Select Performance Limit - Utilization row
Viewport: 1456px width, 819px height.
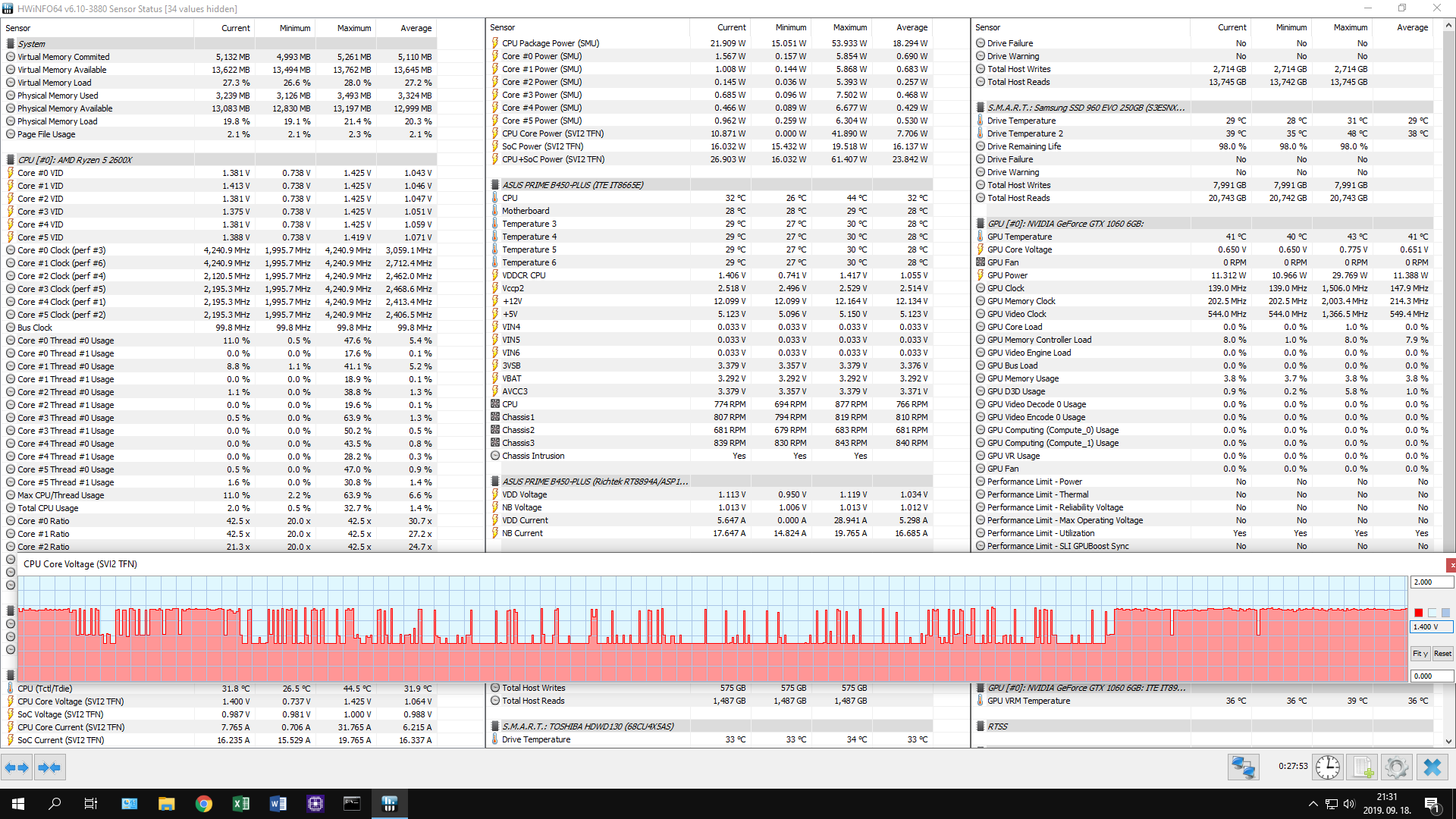pyautogui.click(x=1204, y=533)
